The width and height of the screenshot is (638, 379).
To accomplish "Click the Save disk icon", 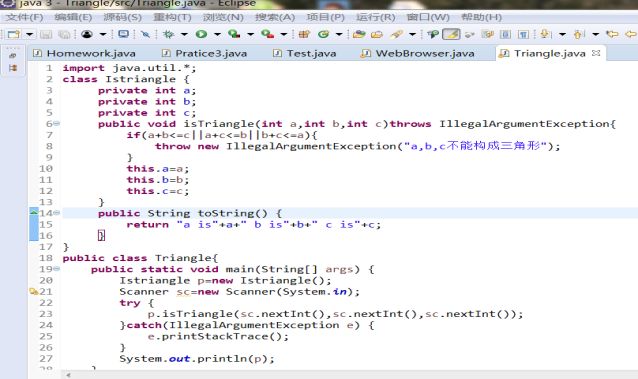I will (x=46, y=34).
